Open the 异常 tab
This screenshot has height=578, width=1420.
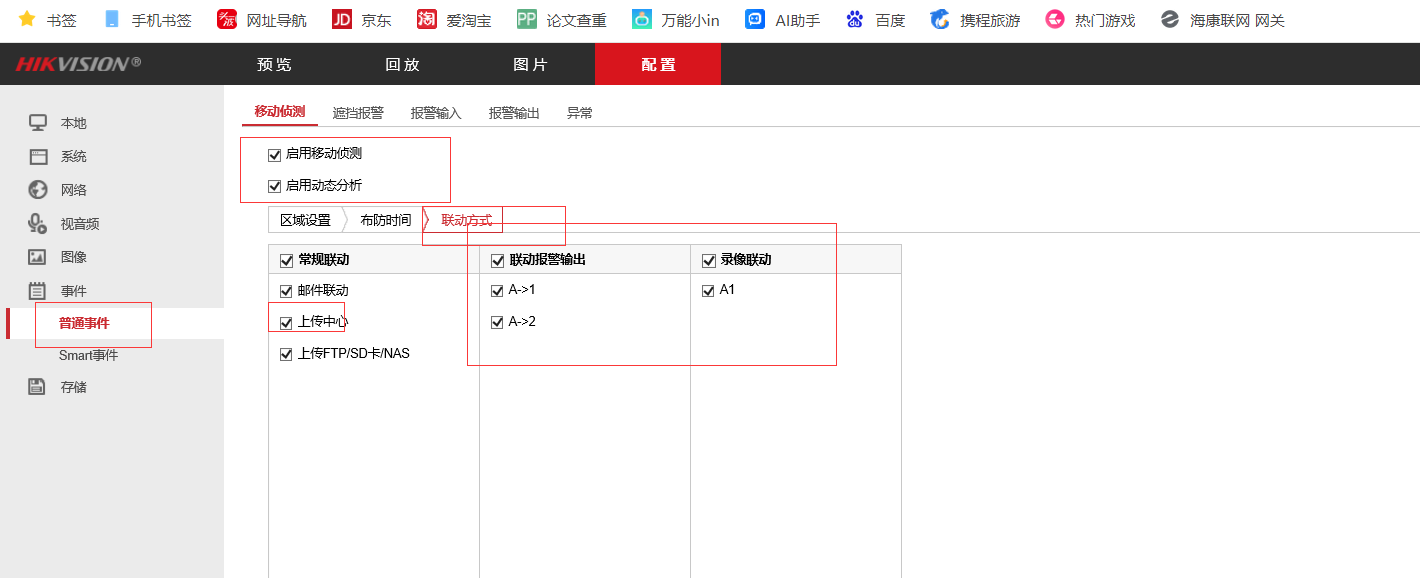pyautogui.click(x=580, y=112)
